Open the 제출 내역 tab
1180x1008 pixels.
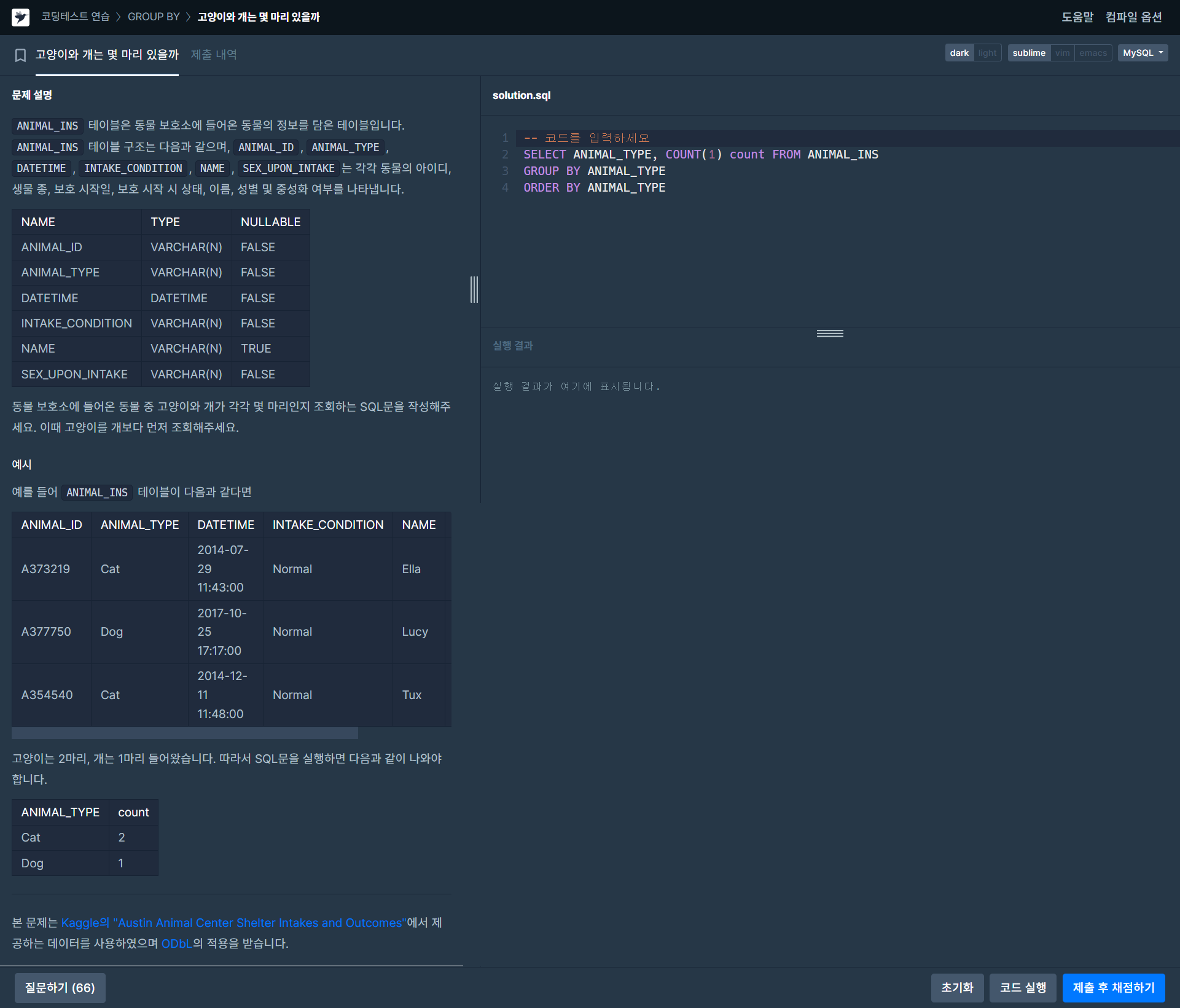pos(213,55)
